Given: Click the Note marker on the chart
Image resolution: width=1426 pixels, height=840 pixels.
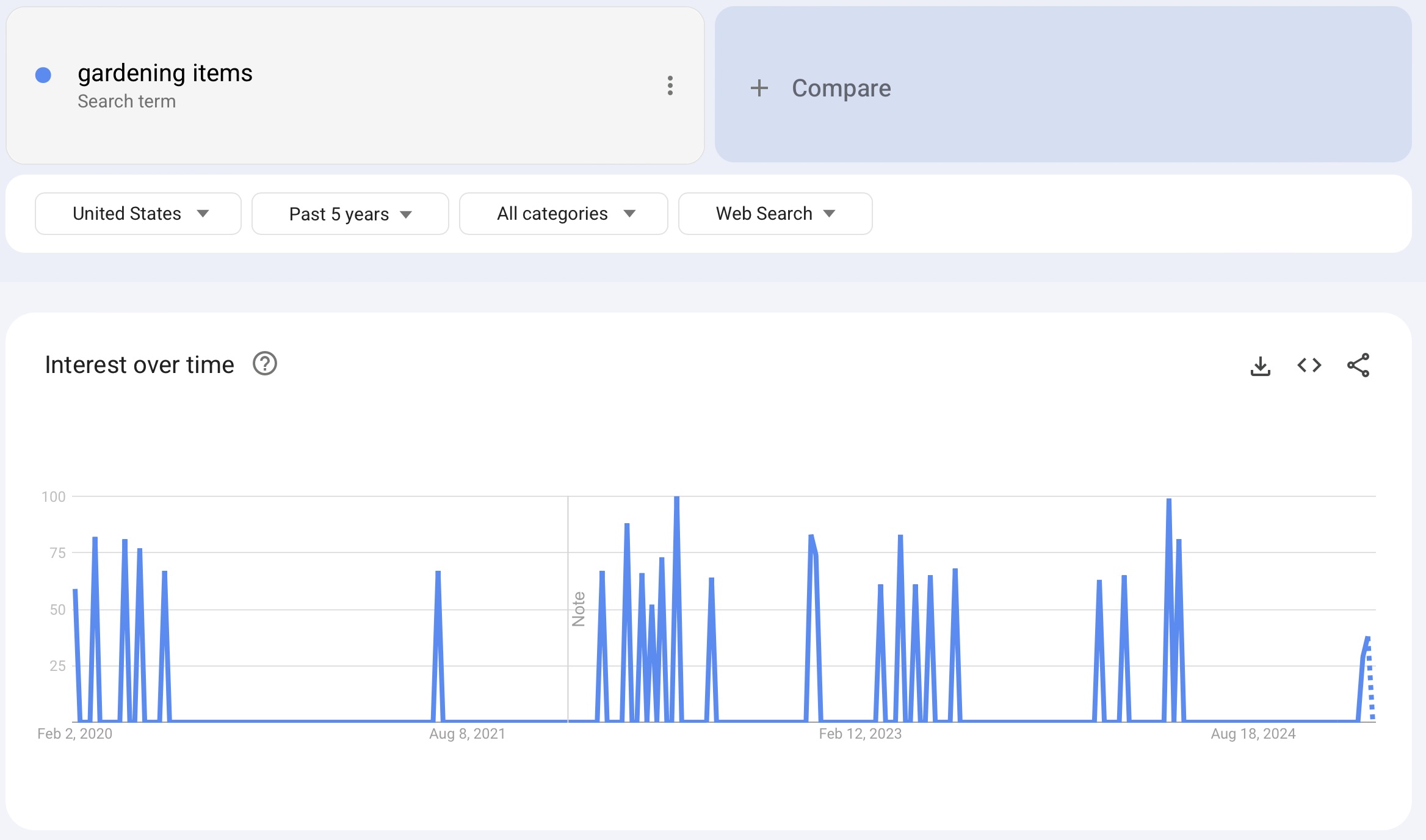Looking at the screenshot, I should (578, 609).
